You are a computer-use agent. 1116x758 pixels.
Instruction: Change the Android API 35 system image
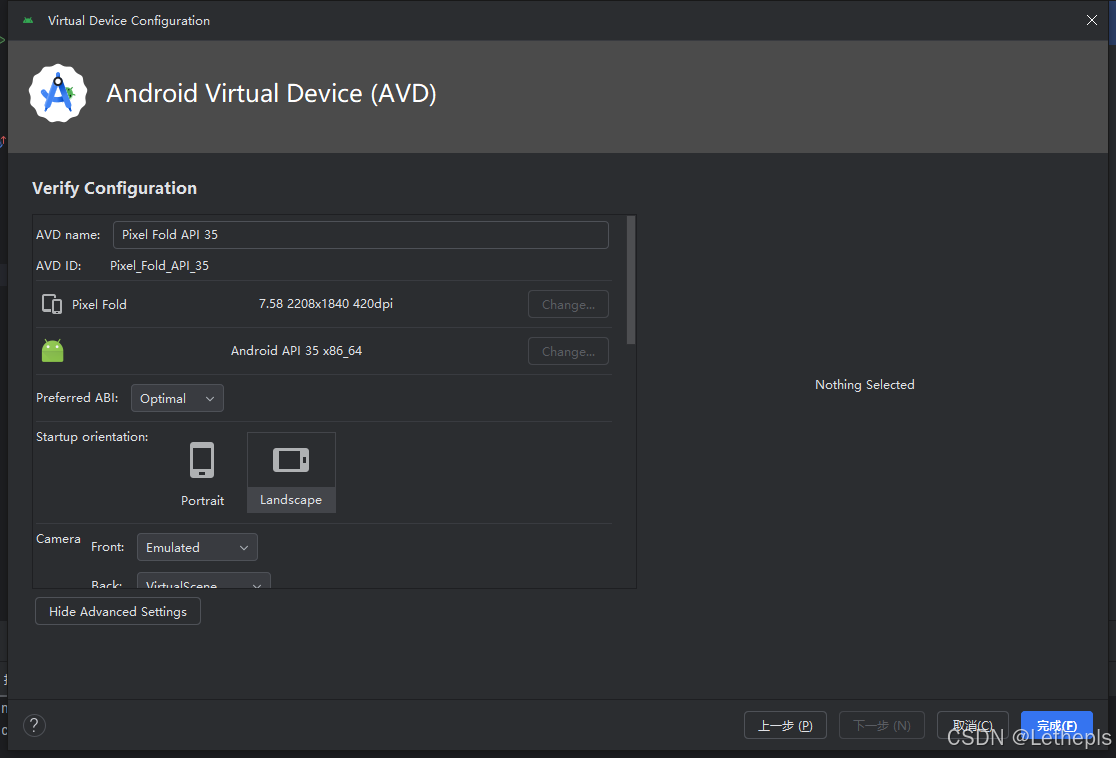tap(568, 351)
